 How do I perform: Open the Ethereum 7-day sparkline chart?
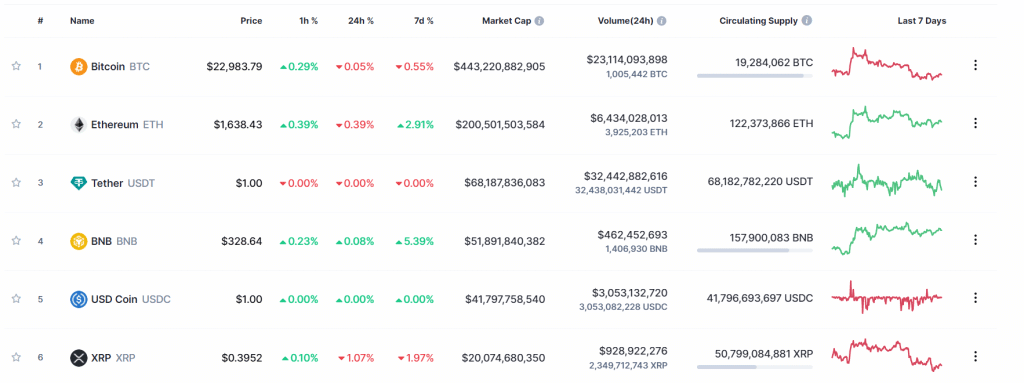887,123
